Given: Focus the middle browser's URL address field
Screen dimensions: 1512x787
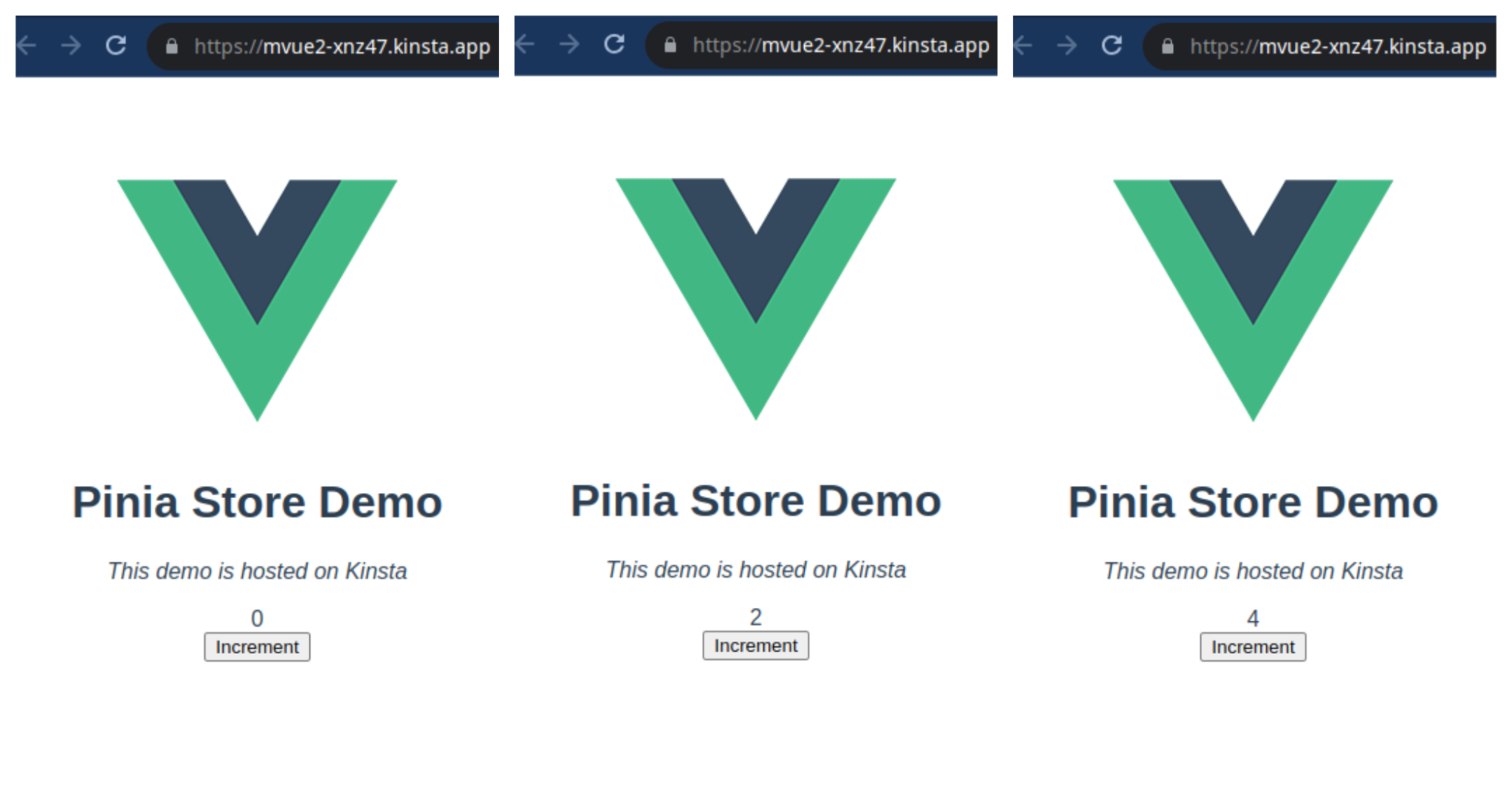Looking at the screenshot, I should pos(822,45).
